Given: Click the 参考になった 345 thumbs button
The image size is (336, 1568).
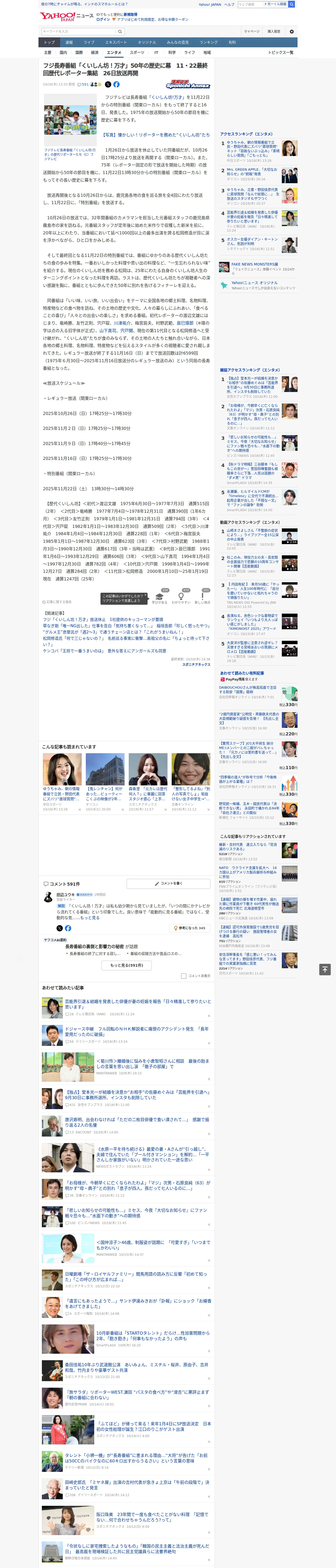Looking at the screenshot, I should [x=190, y=928].
